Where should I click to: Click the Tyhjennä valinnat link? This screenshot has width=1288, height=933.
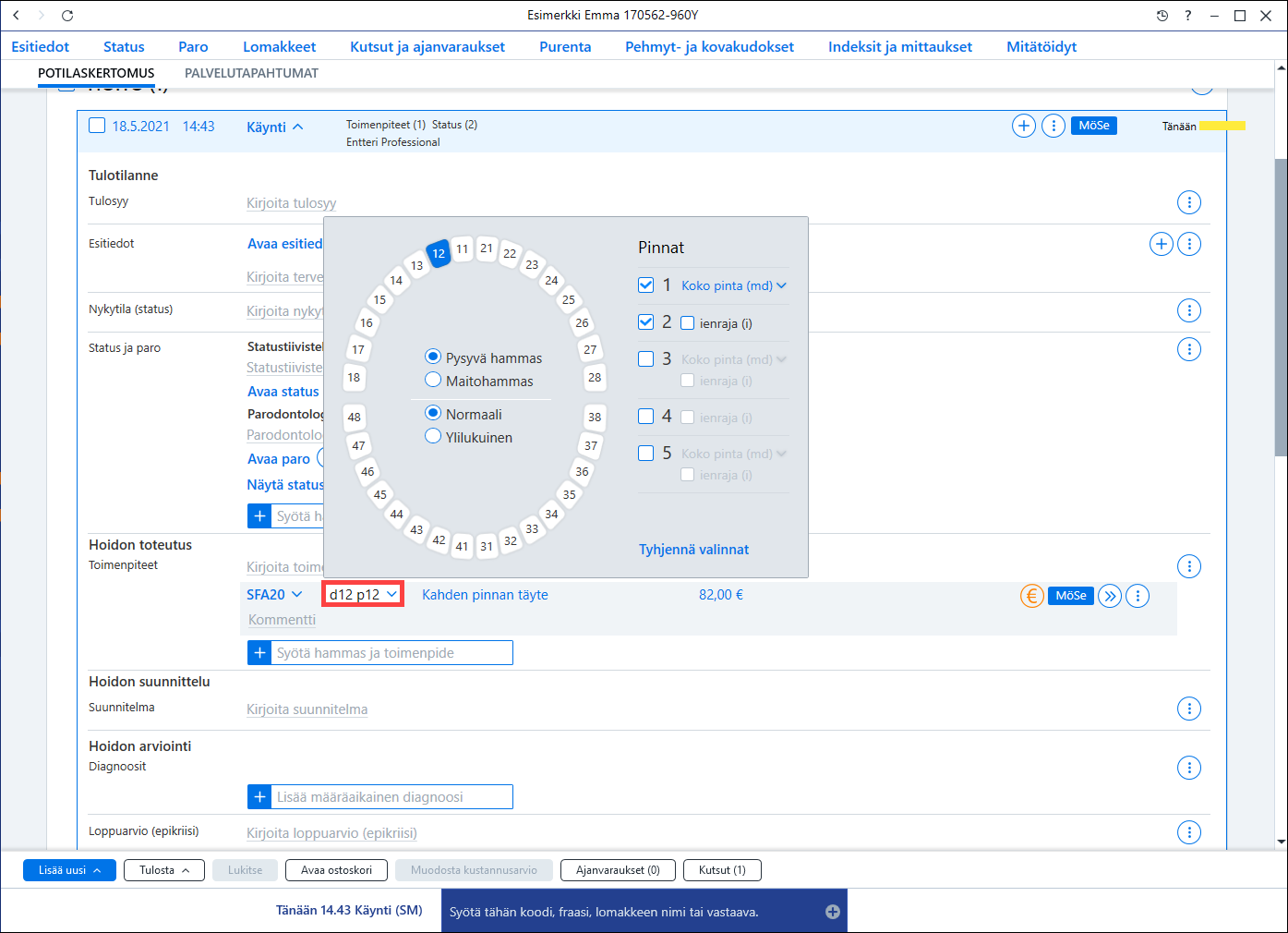tap(693, 550)
